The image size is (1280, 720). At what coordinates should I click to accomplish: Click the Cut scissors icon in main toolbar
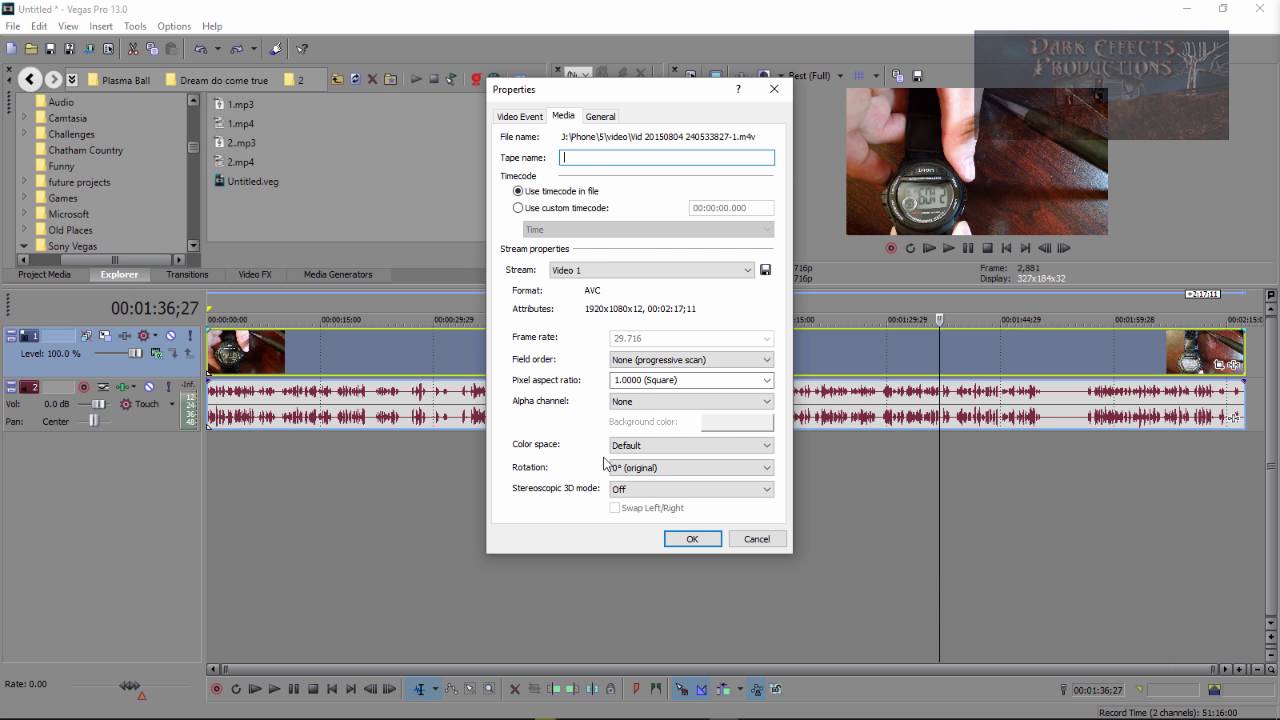[x=133, y=48]
